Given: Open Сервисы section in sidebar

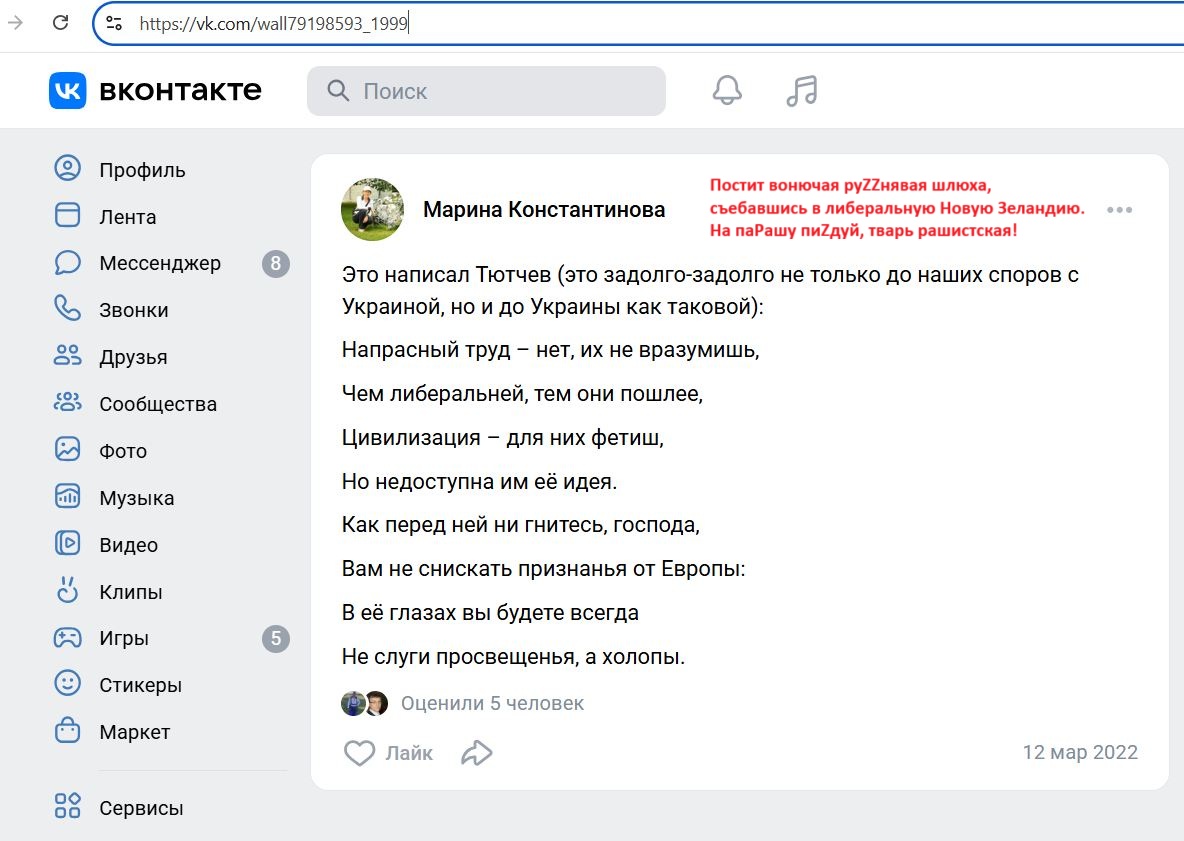Looking at the screenshot, I should [141, 808].
